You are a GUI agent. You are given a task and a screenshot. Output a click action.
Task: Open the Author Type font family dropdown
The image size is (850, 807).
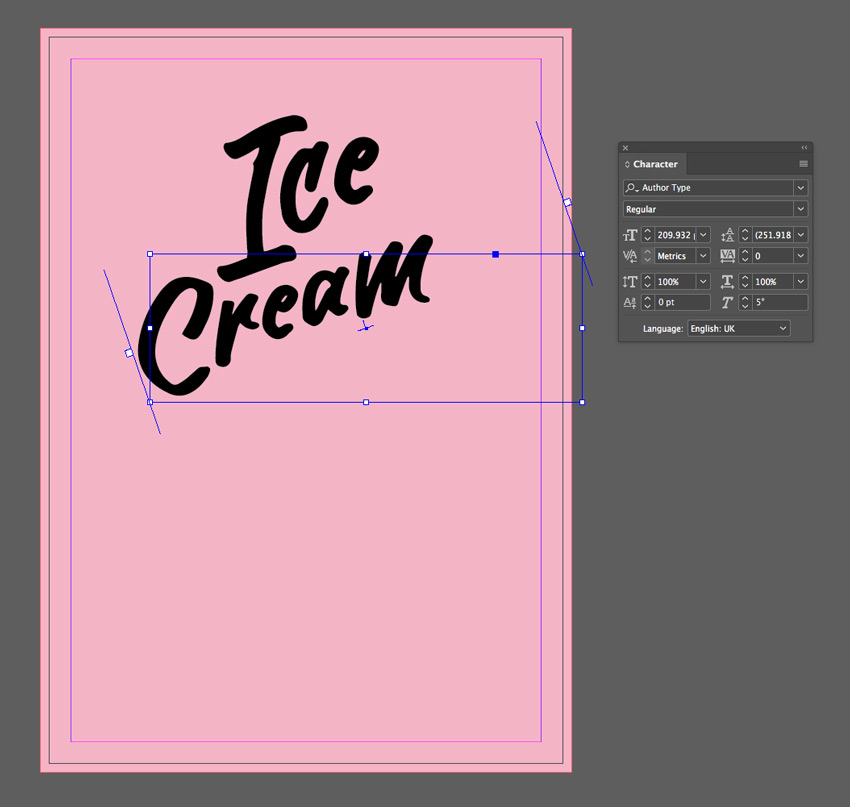coord(801,188)
